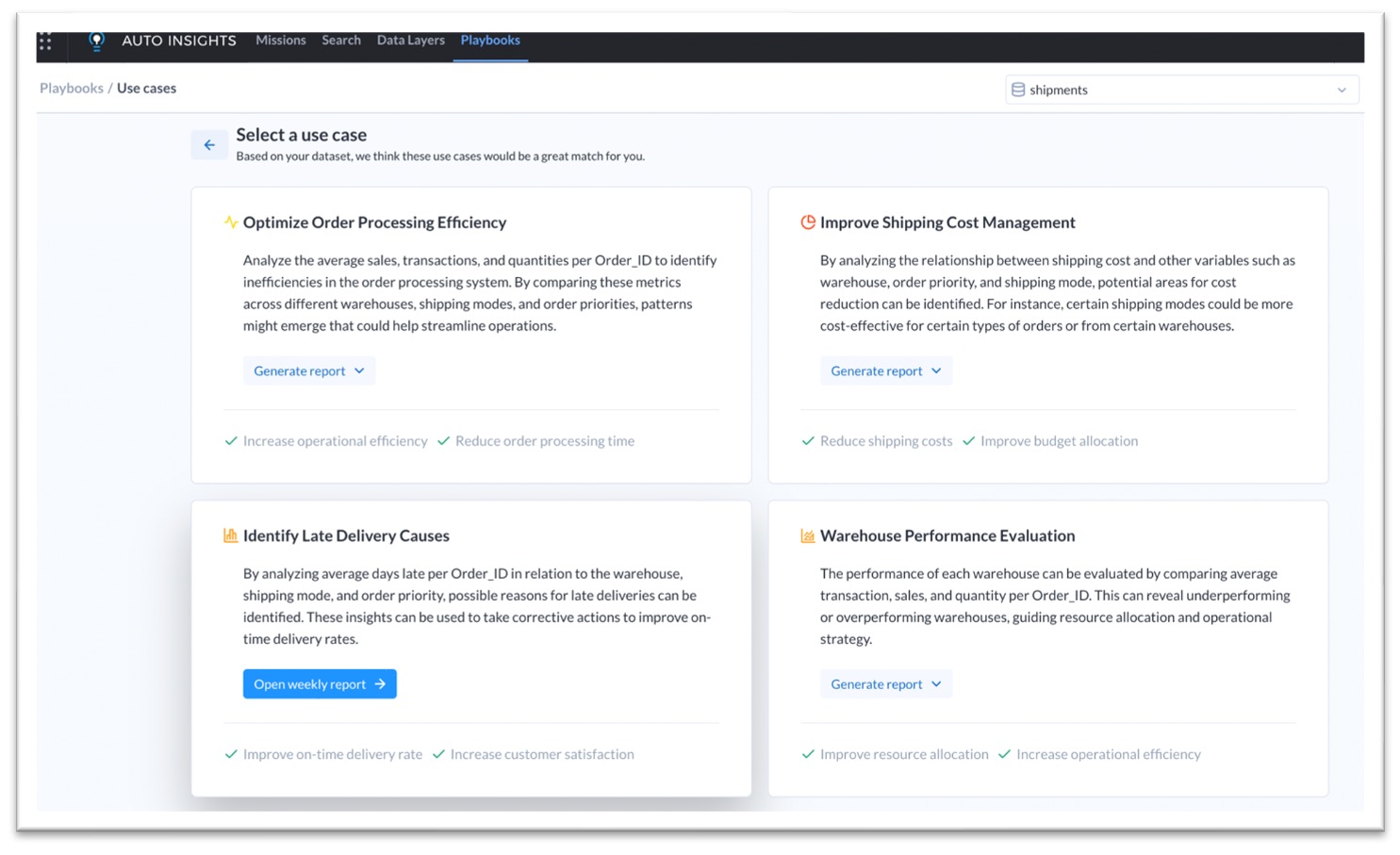Open the app grid dots menu
Viewport: 1400px width, 855px height.
(45, 41)
